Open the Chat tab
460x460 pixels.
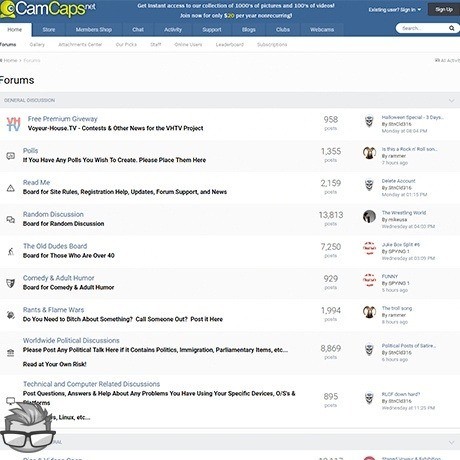tap(138, 29)
